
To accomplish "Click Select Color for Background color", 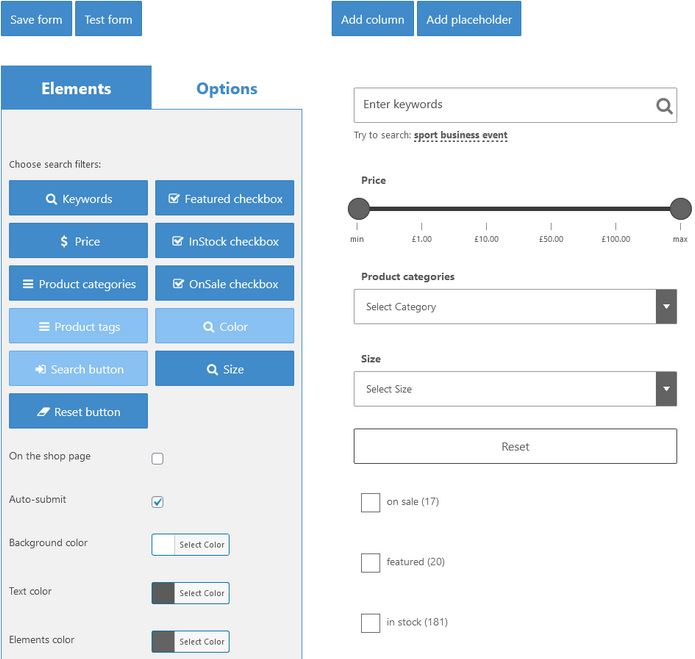I will tap(202, 544).
